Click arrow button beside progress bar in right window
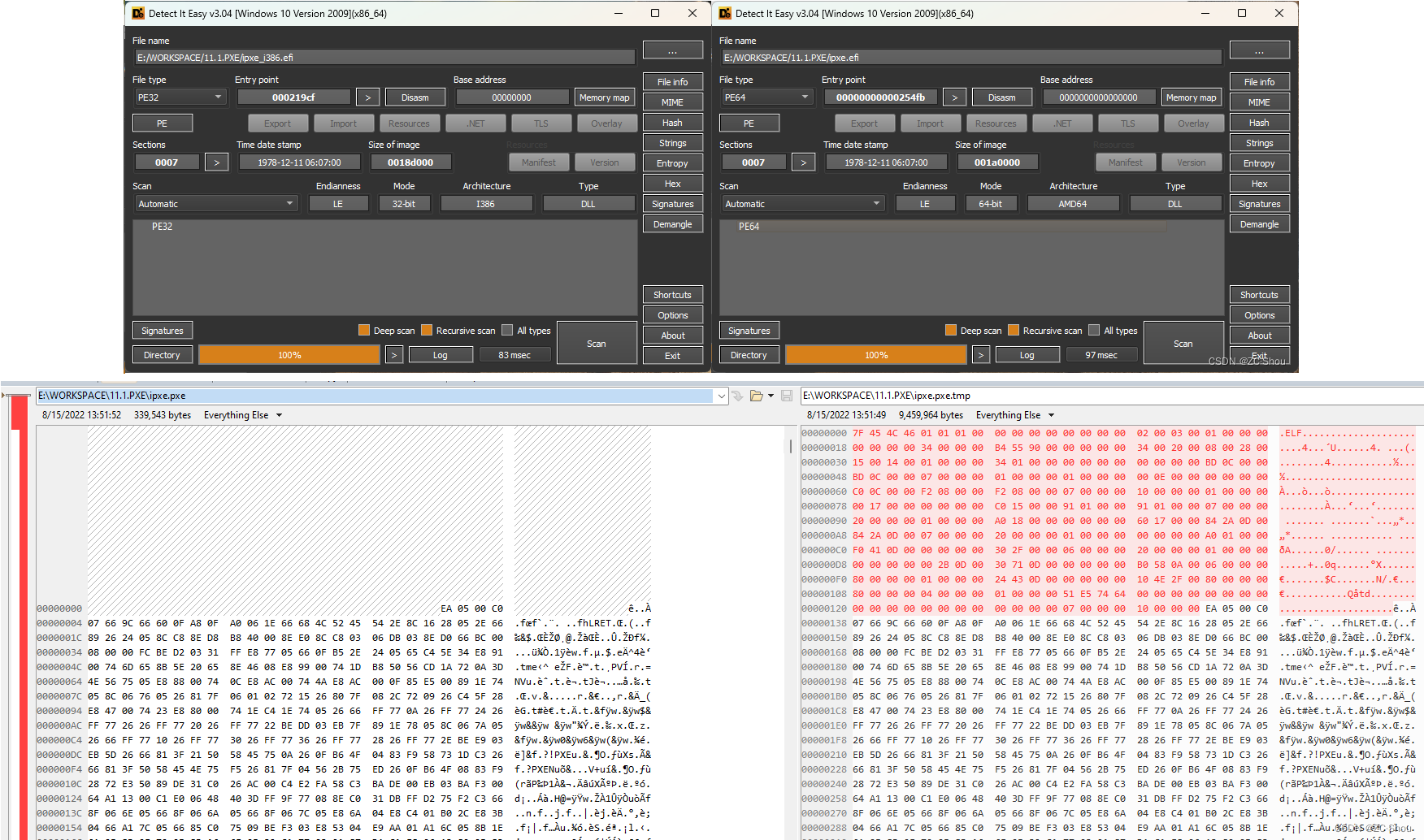This screenshot has height=840, width=1424. (x=980, y=355)
